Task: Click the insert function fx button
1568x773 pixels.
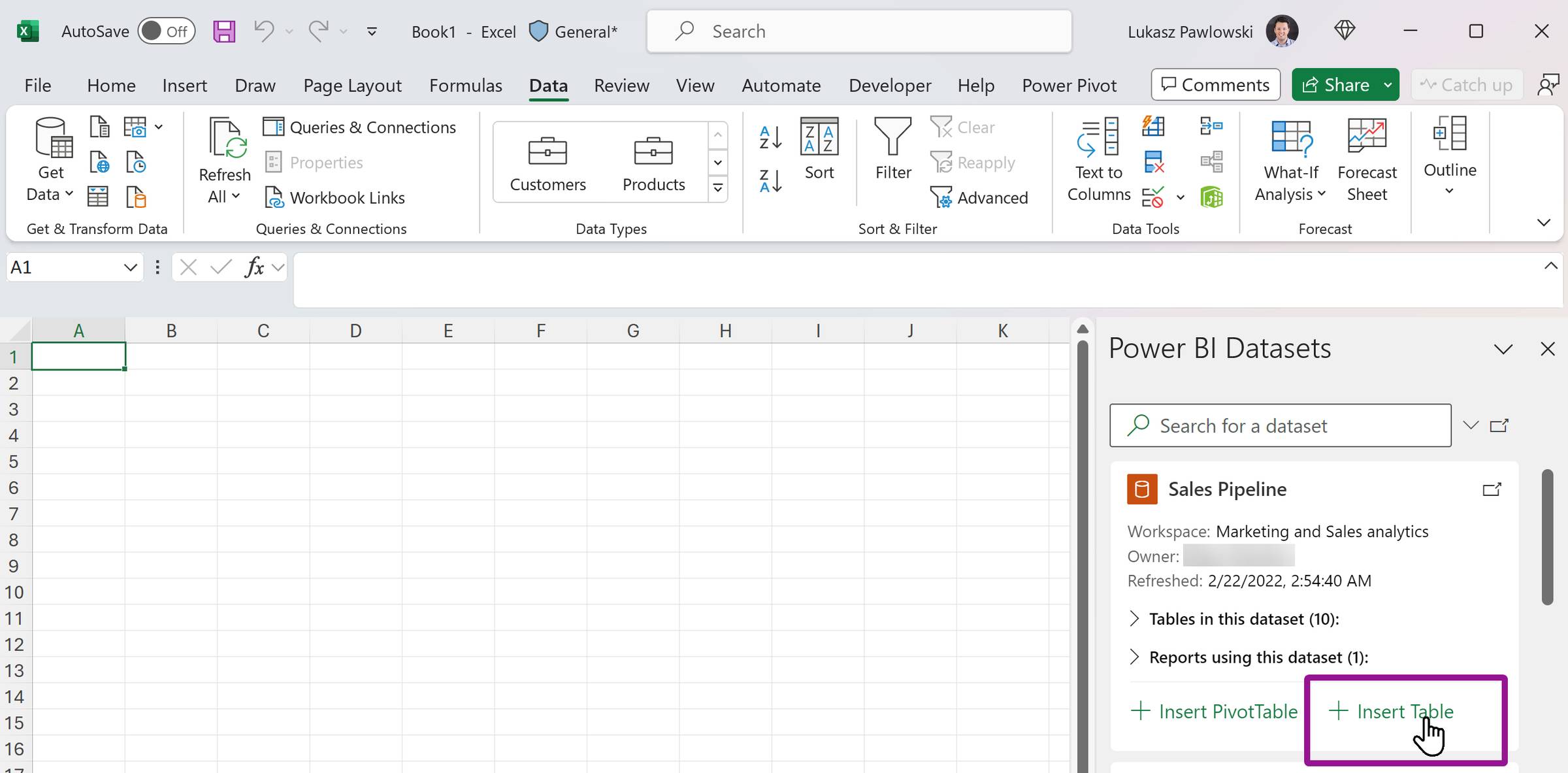Action: [x=253, y=267]
